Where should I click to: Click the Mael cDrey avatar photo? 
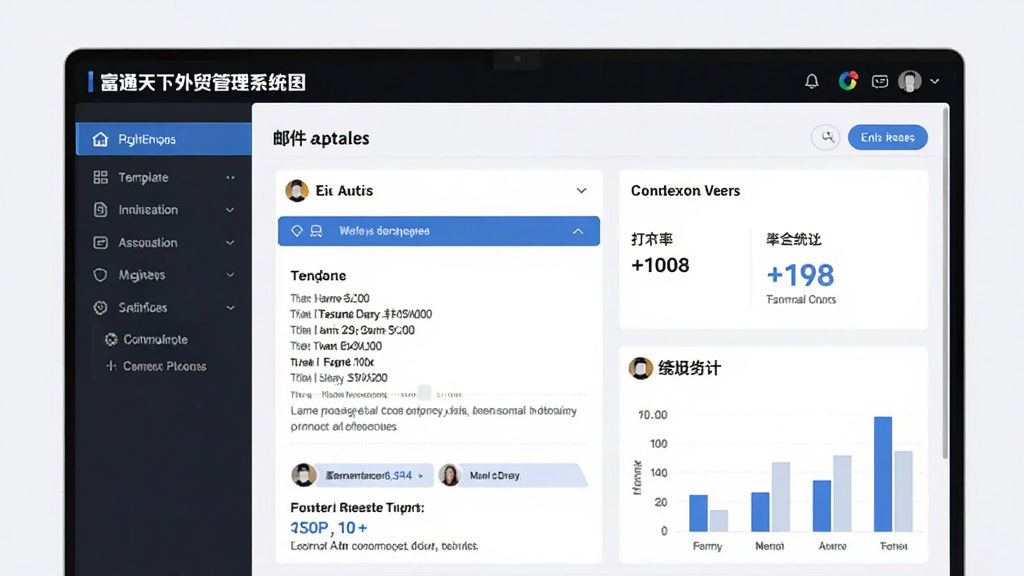pyautogui.click(x=449, y=475)
